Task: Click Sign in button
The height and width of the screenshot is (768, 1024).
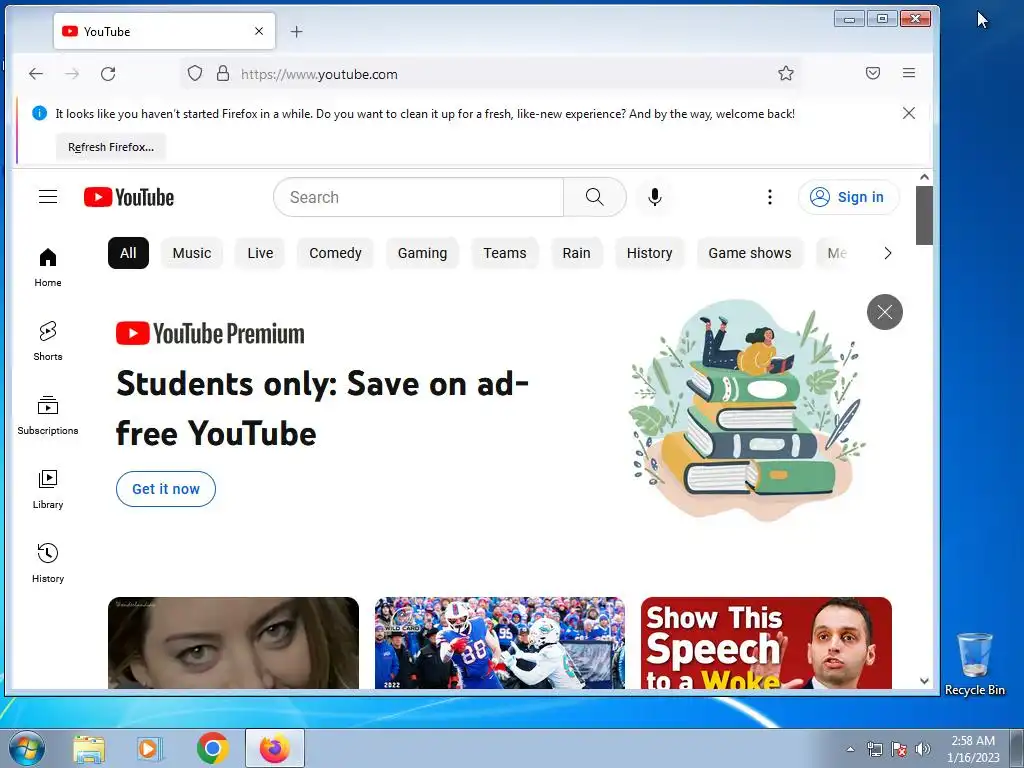Action: [x=848, y=197]
